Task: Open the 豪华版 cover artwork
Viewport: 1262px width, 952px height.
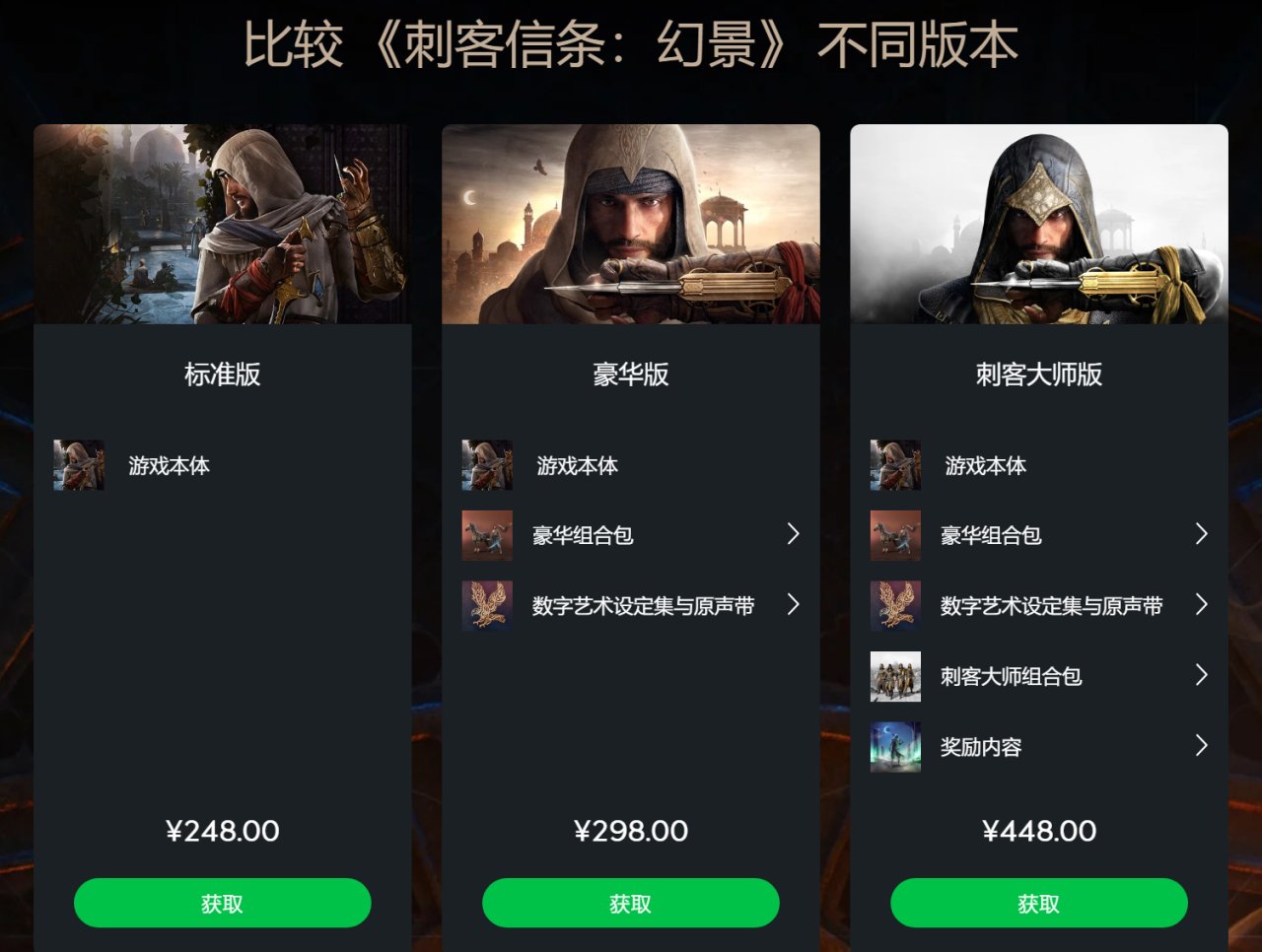Action: [631, 224]
